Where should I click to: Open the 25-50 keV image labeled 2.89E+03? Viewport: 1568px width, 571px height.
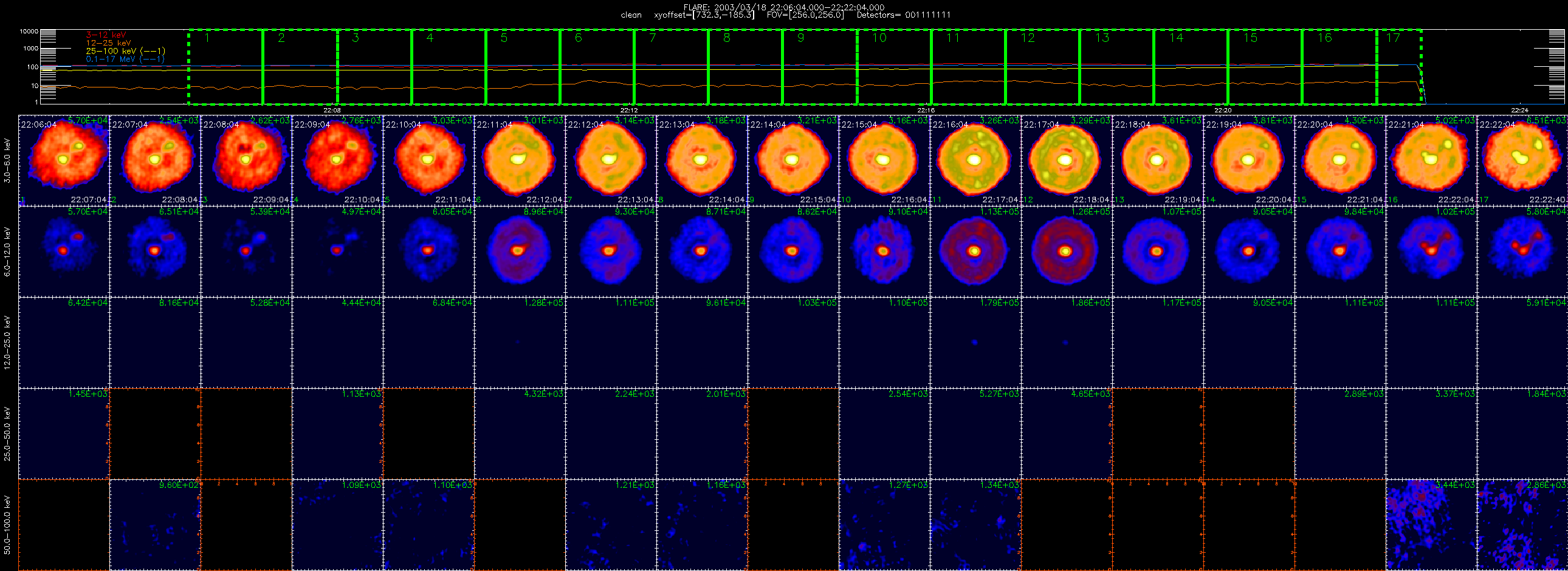coord(1340,434)
